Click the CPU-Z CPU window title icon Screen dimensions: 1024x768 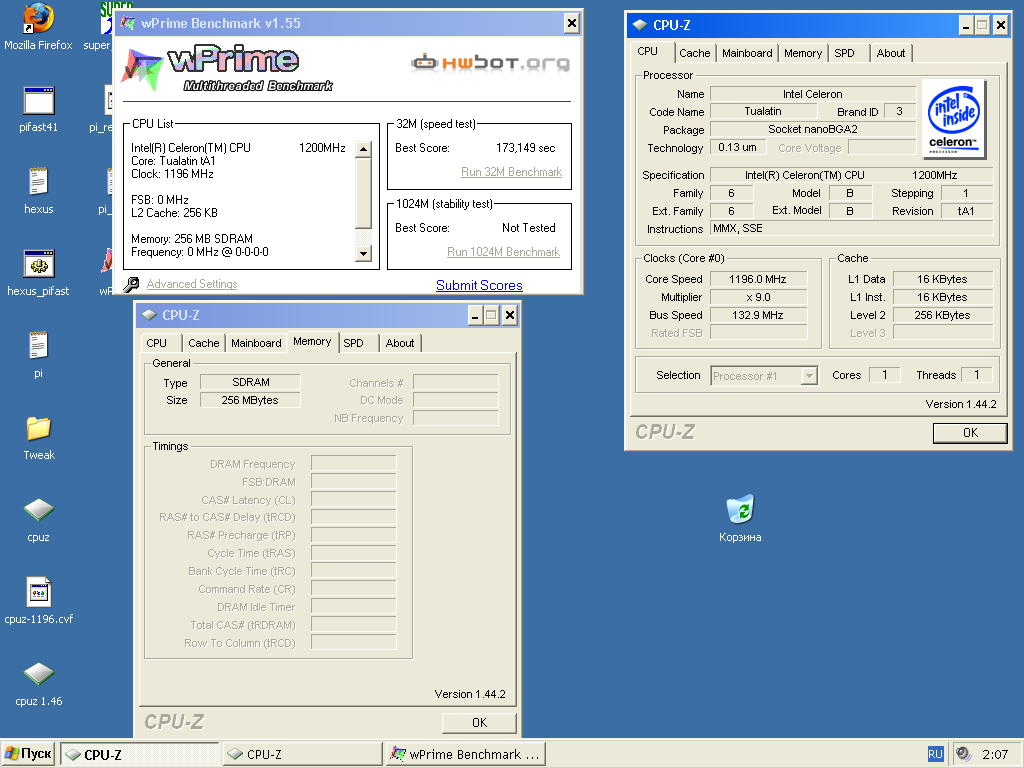[640, 25]
